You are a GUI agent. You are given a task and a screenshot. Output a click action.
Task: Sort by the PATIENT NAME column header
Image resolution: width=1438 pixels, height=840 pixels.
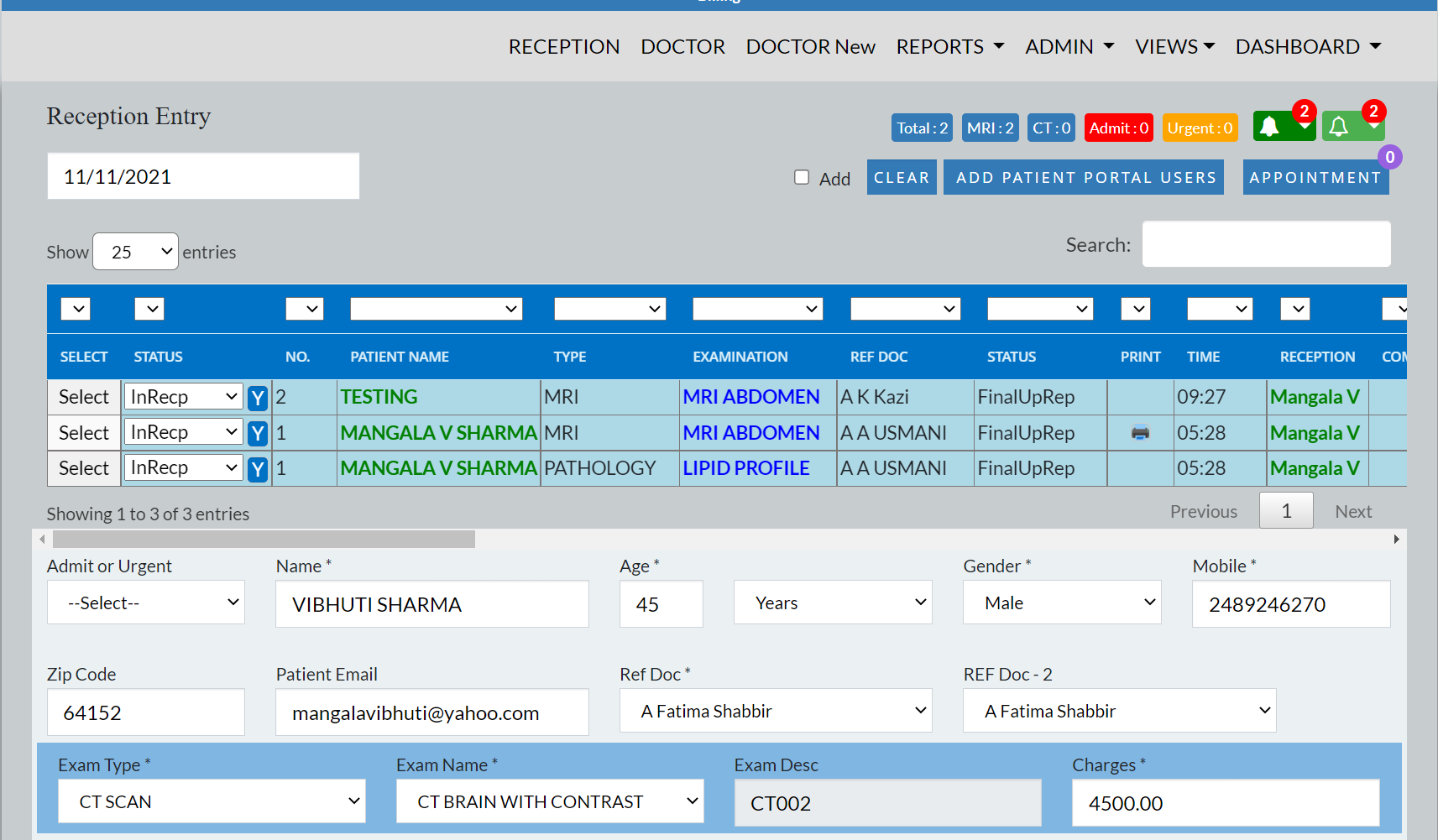click(x=400, y=357)
